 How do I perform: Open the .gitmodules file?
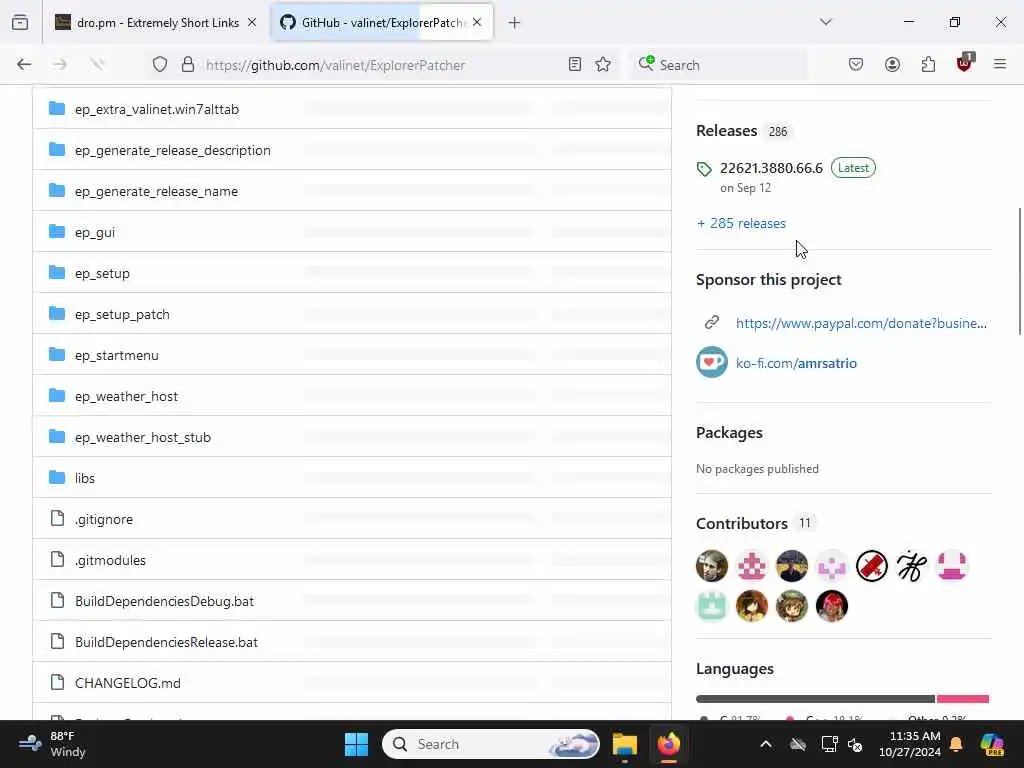click(x=110, y=560)
